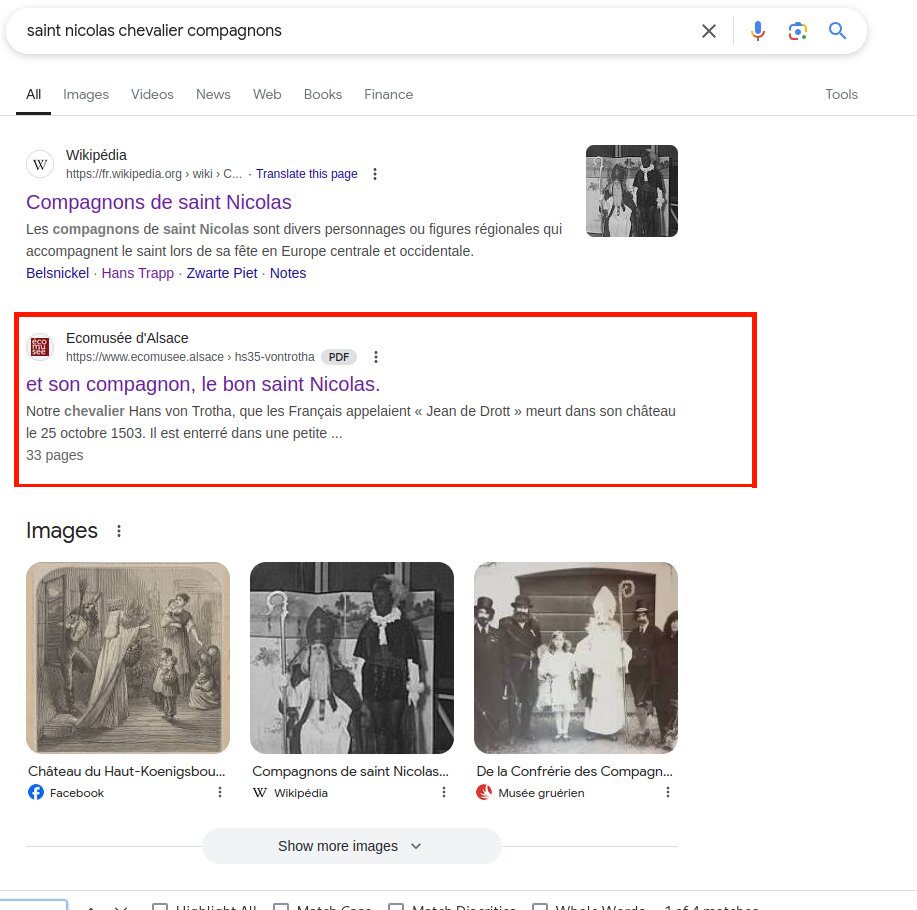Switch to the Videos tab
This screenshot has width=917, height=910.
[152, 94]
